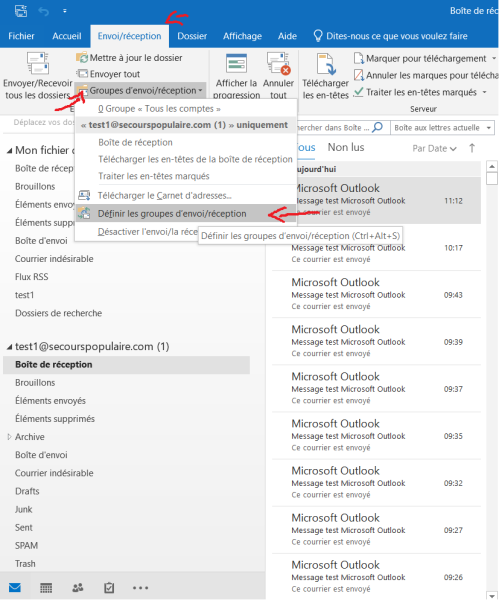The height and width of the screenshot is (600, 499).
Task: Collapse test1@secourspopulaire.com account tree
Action: pos(9,347)
